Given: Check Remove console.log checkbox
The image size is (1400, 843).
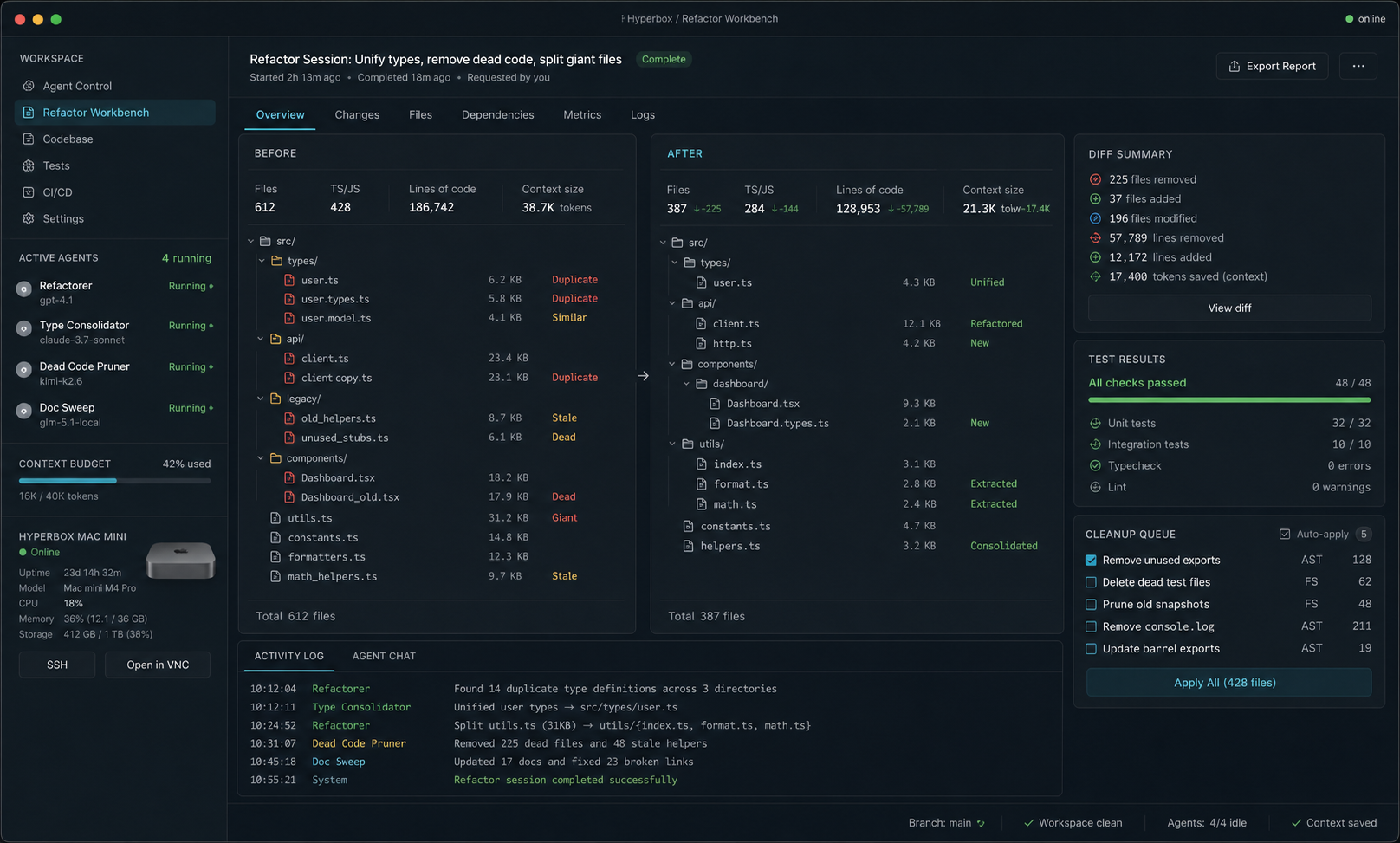Looking at the screenshot, I should [x=1092, y=626].
